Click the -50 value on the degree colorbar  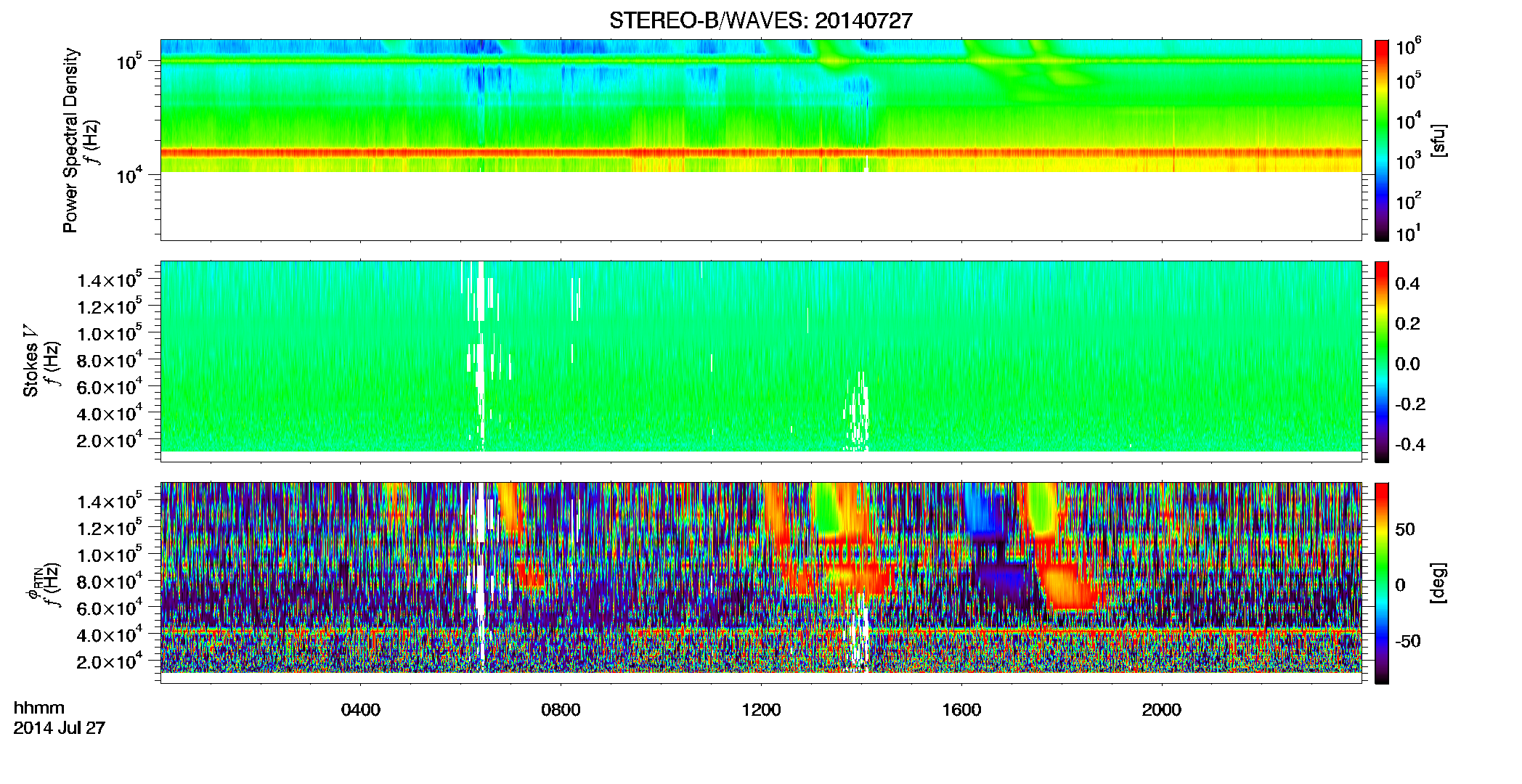(1407, 641)
